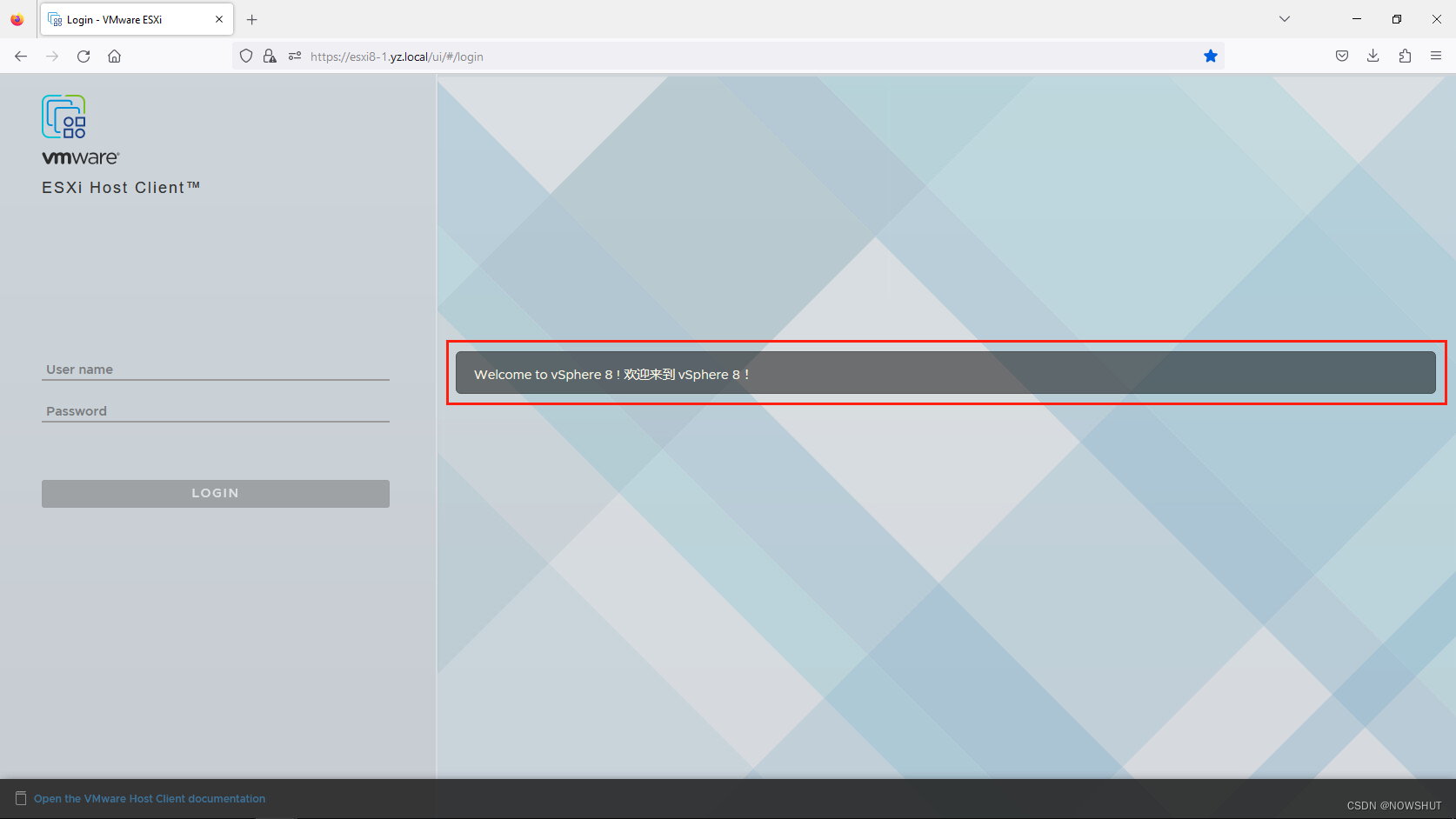The height and width of the screenshot is (819, 1456).
Task: Open the downloads panel
Action: click(1373, 57)
